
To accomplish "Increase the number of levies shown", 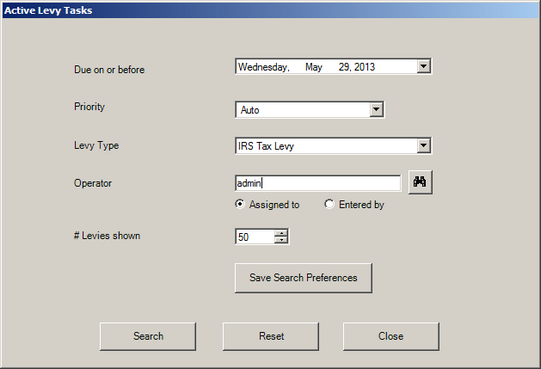I will [x=281, y=233].
